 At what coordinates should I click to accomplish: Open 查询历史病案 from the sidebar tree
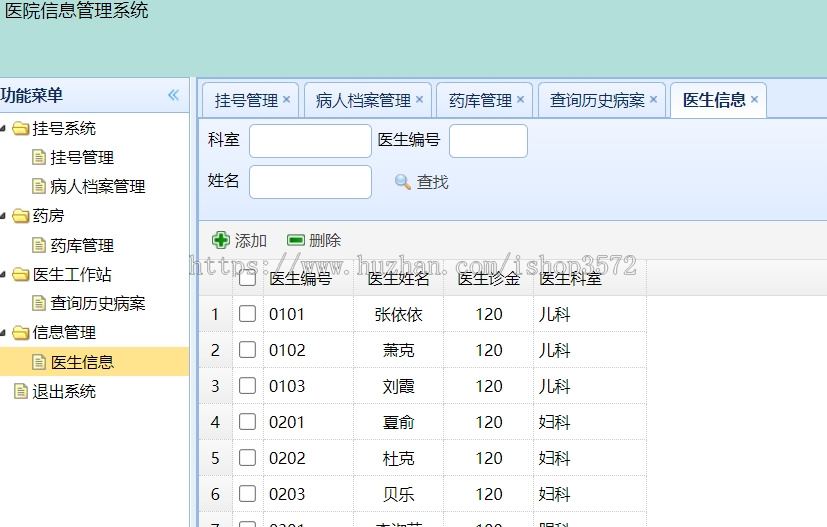tap(98, 303)
